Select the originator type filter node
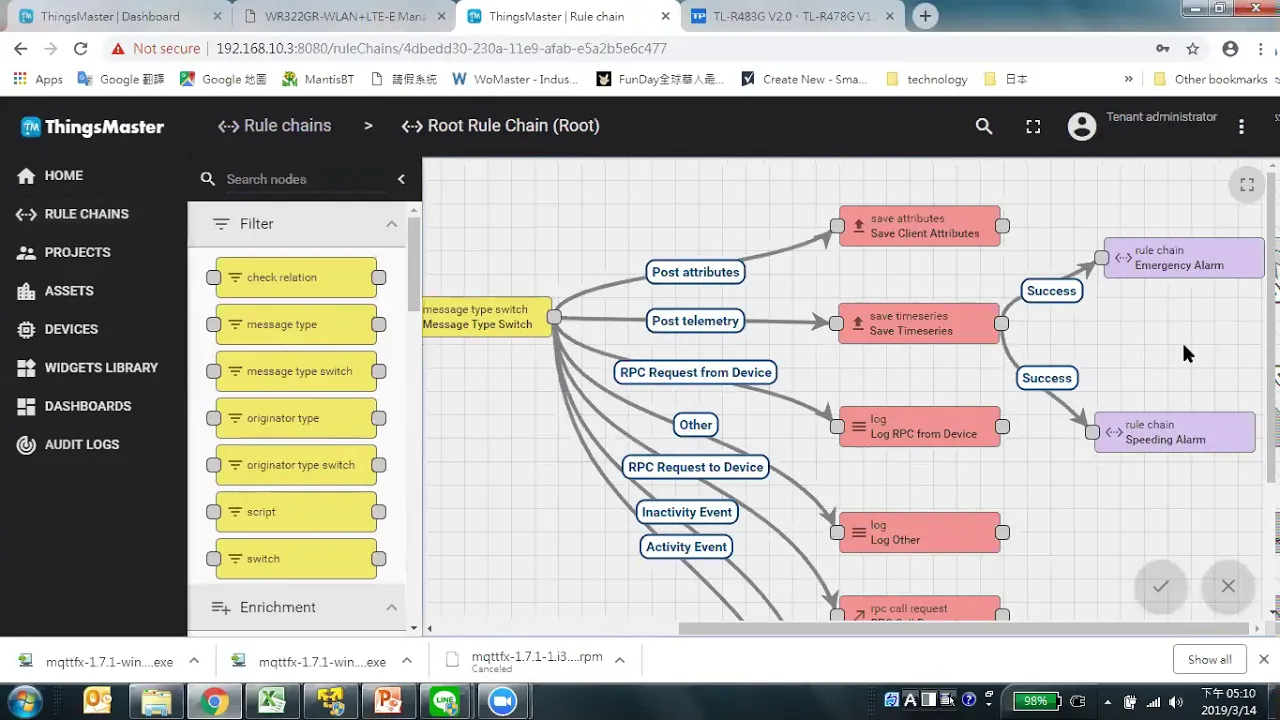The width and height of the screenshot is (1280, 720). [x=296, y=418]
